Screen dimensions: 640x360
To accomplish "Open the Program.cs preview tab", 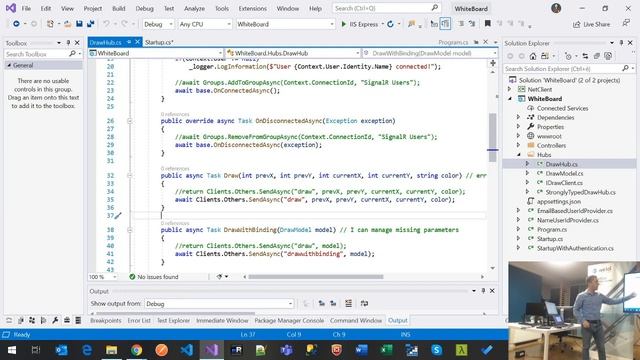I will [x=453, y=42].
